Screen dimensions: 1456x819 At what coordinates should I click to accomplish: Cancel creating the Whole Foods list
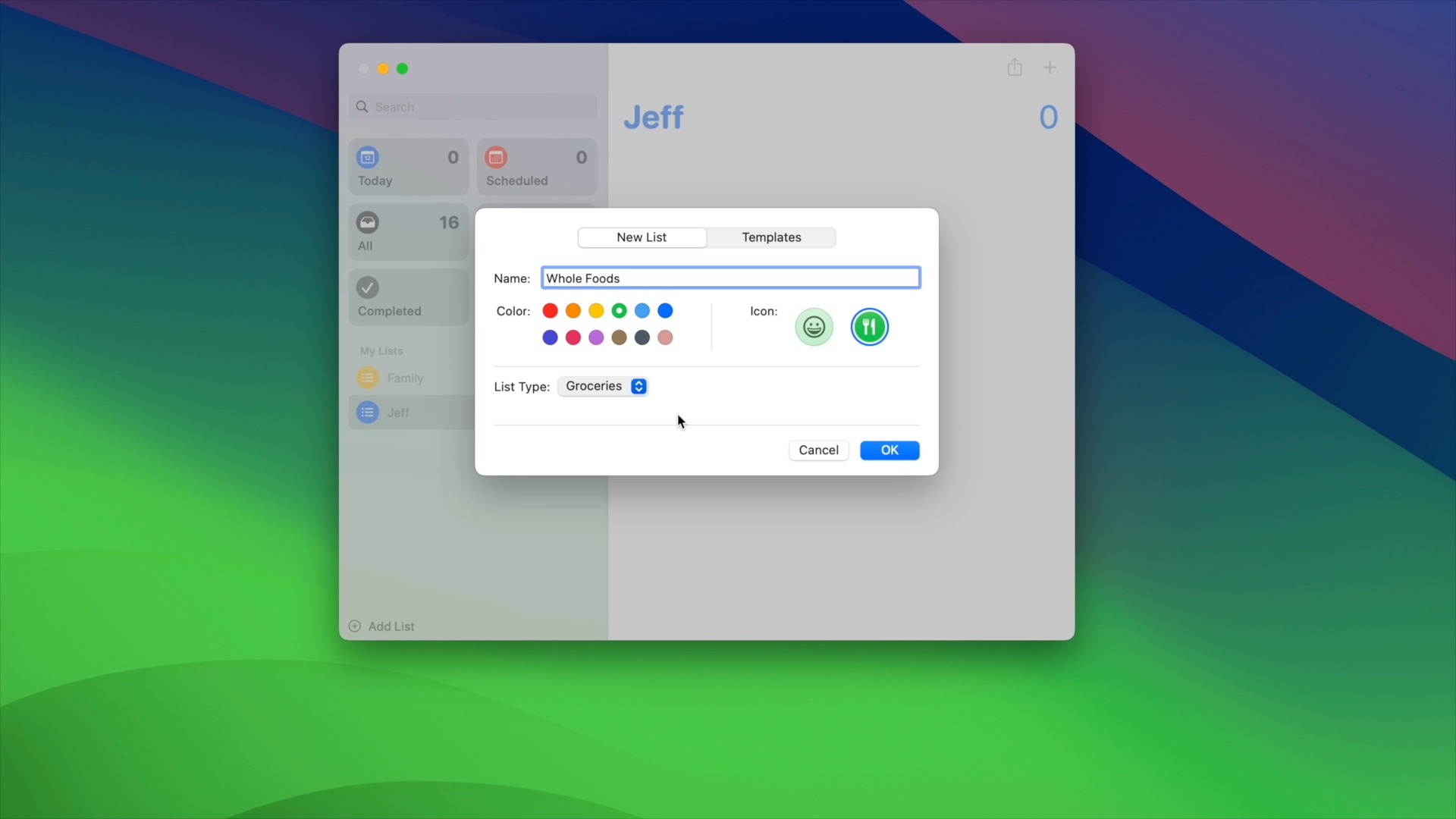(x=818, y=450)
